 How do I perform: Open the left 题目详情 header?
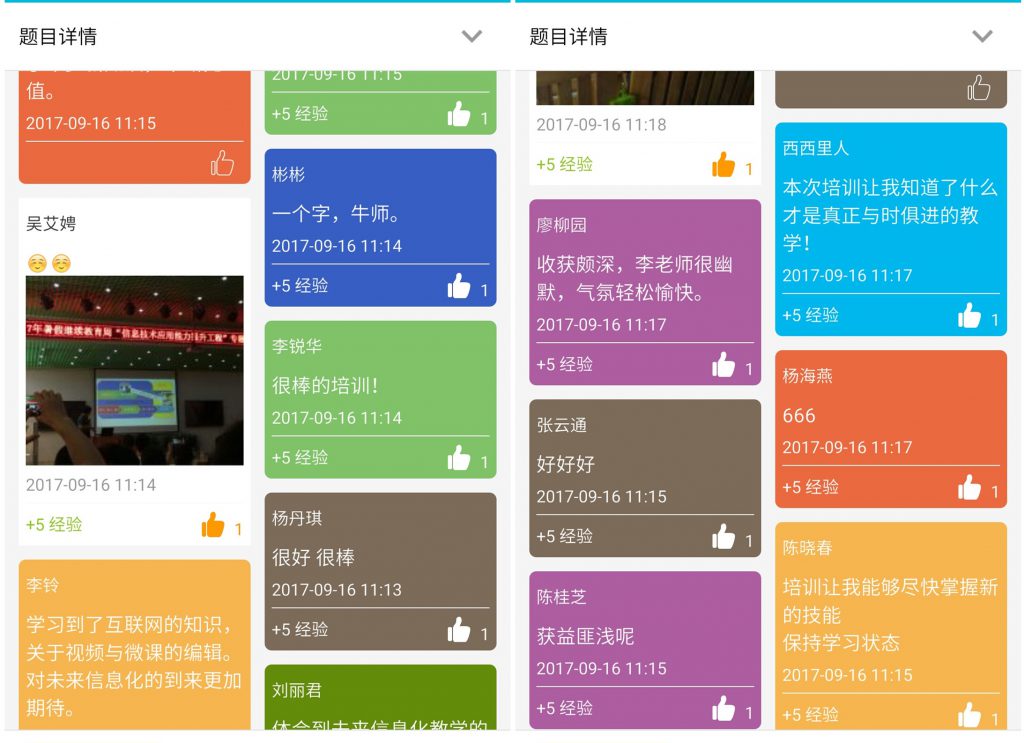point(58,37)
